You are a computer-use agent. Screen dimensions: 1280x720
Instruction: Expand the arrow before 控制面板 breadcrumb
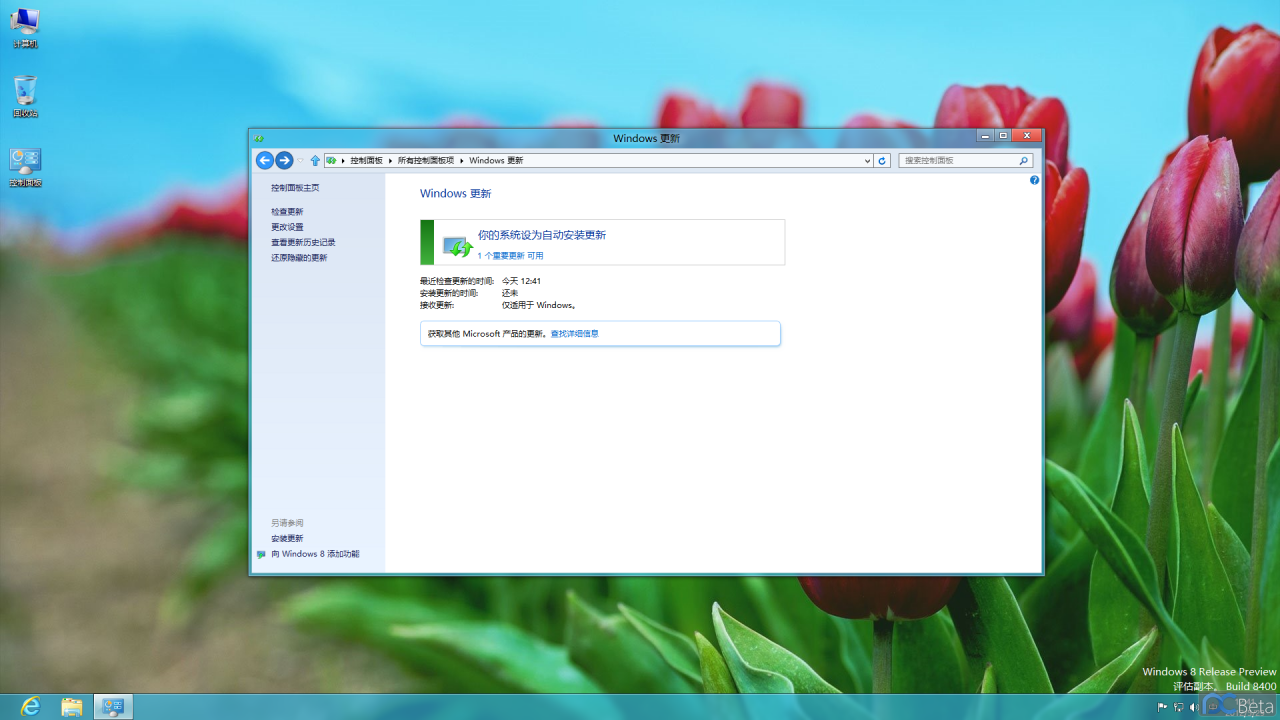343,160
